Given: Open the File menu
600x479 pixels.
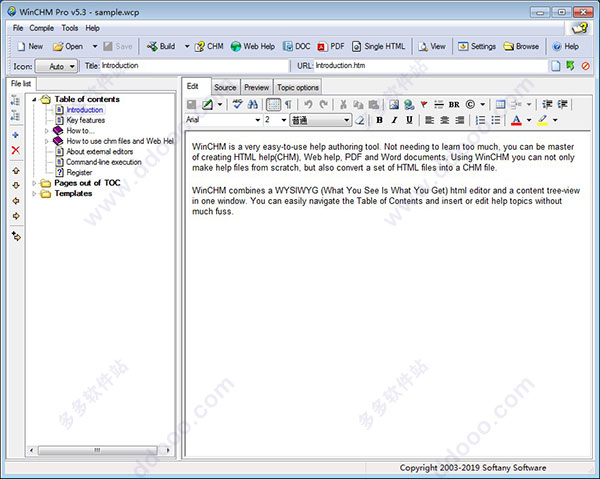Looking at the screenshot, I should tap(18, 28).
